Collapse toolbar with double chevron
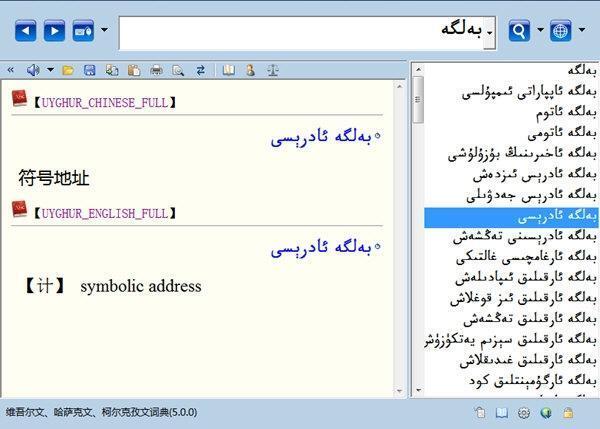Screen dimensions: 600x429 click(11, 70)
